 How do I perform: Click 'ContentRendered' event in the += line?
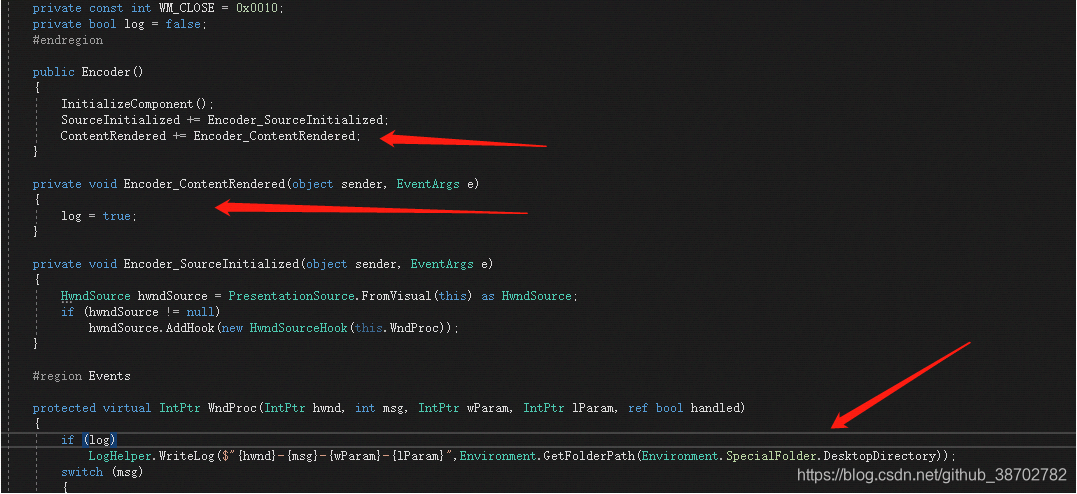(x=113, y=136)
